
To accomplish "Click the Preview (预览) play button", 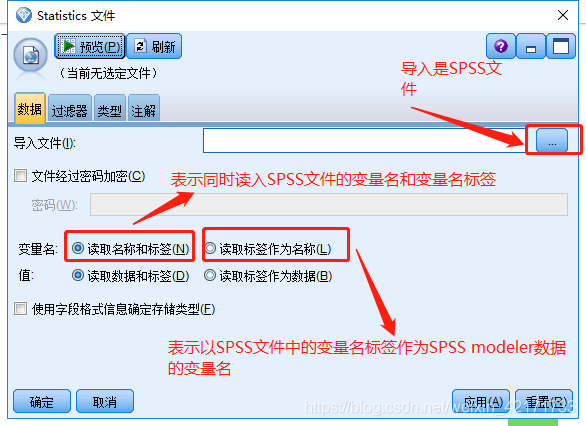I will [x=90, y=46].
